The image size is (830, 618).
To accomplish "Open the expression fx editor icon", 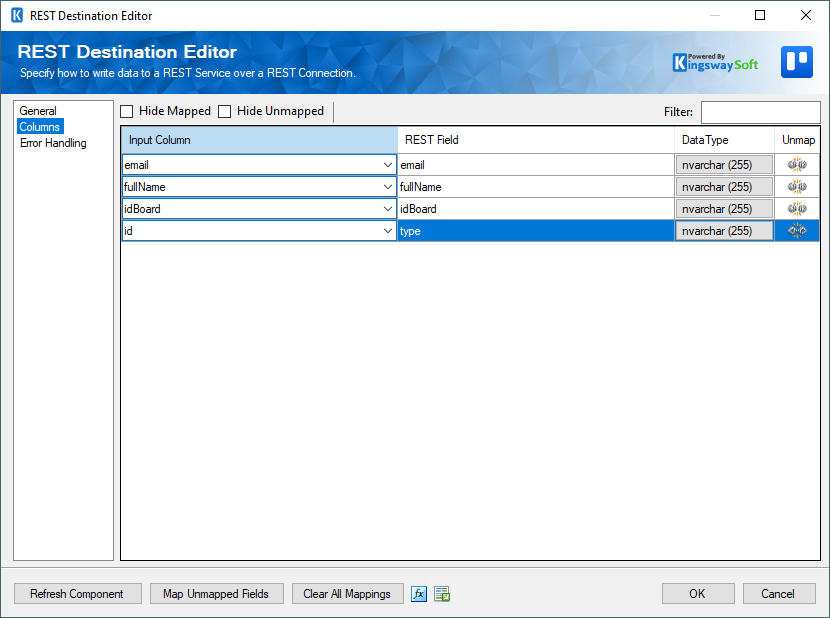I will (x=419, y=594).
